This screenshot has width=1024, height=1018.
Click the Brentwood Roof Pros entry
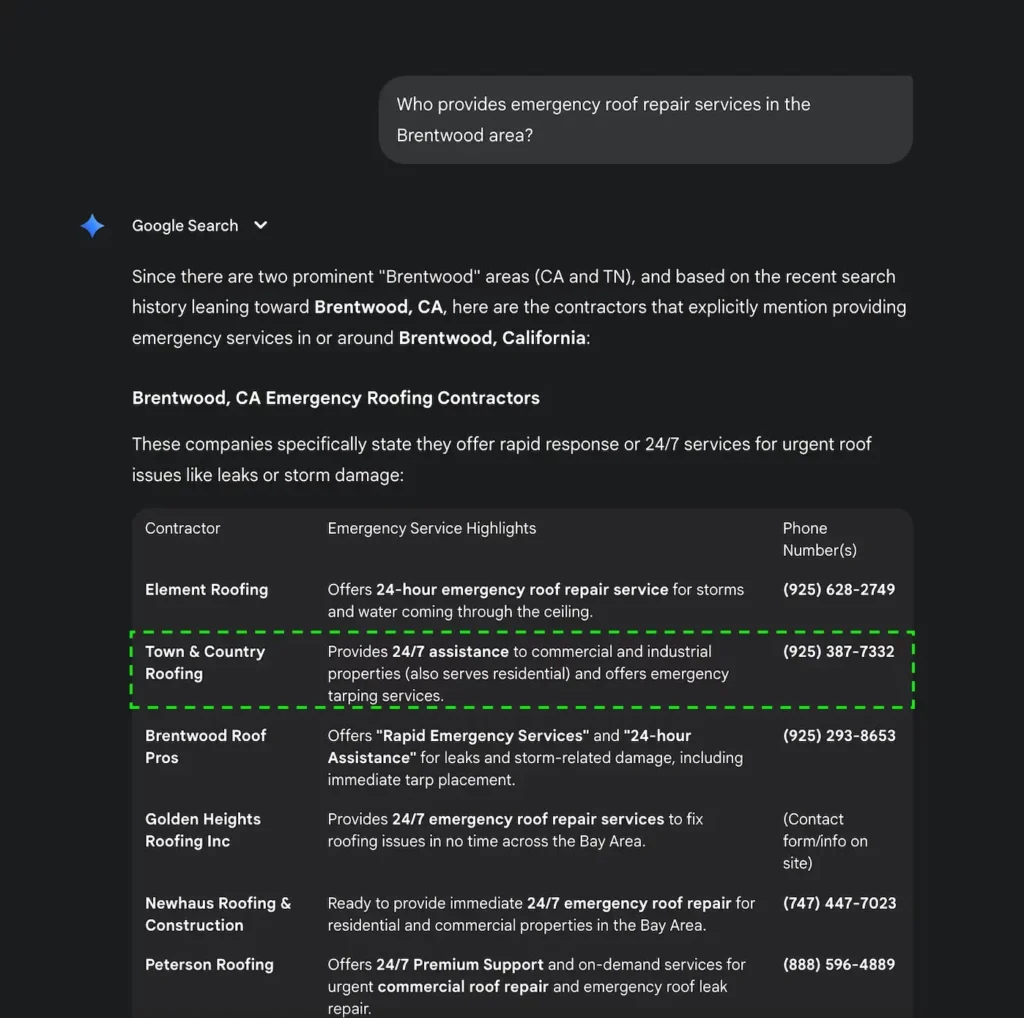coord(205,746)
